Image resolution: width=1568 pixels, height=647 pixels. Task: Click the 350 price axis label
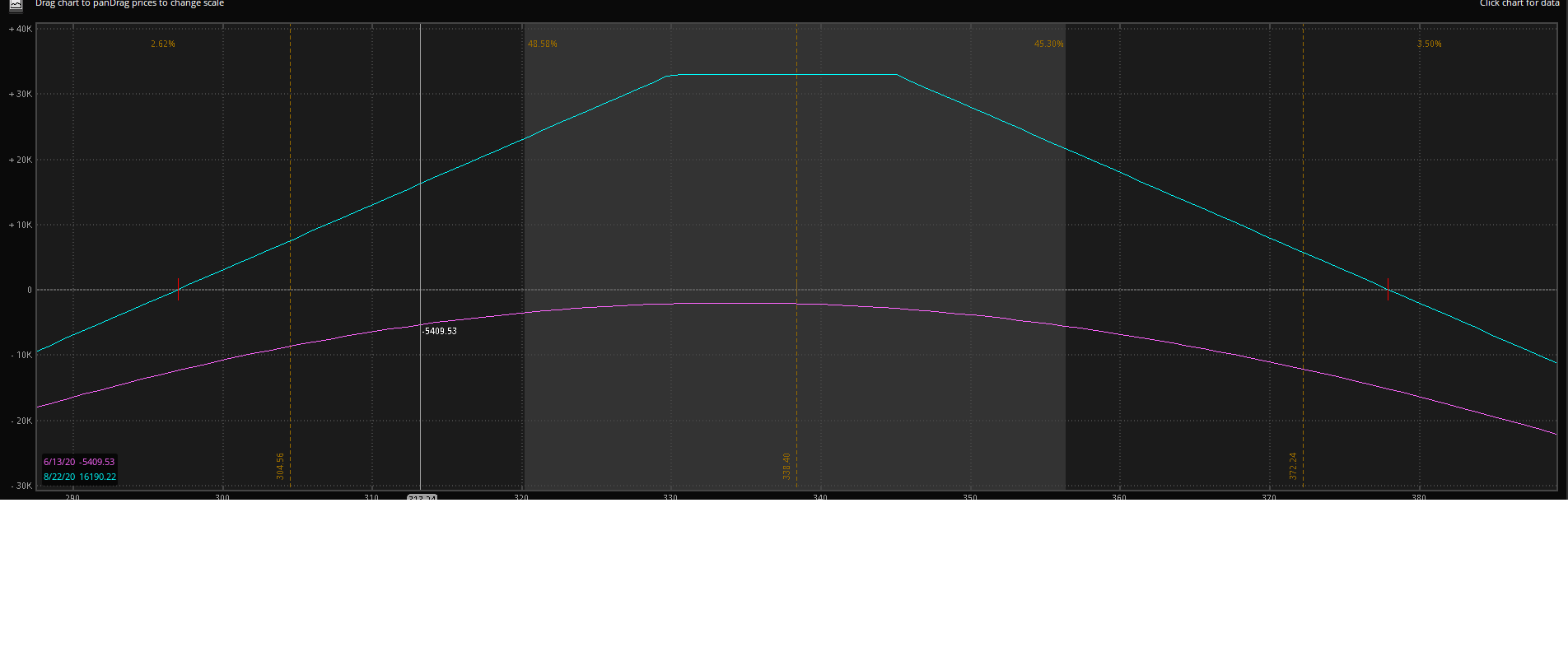point(970,497)
